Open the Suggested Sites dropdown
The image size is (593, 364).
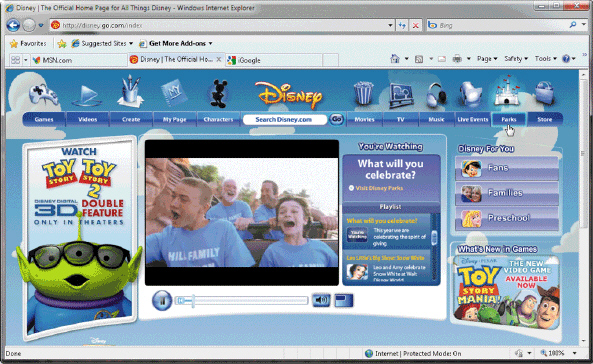pos(102,44)
